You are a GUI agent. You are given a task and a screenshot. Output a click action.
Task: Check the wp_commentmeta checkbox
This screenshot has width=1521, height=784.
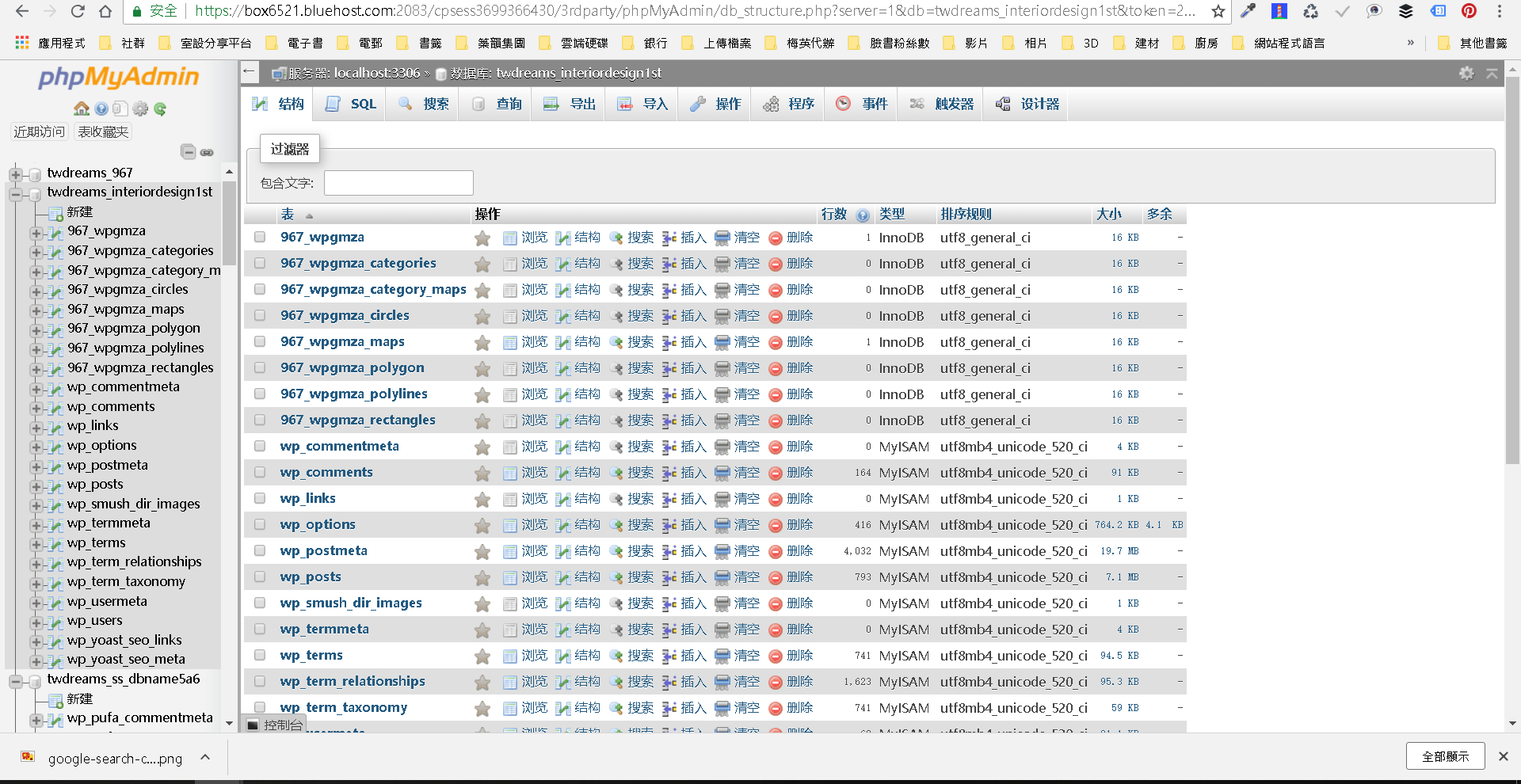click(260, 446)
